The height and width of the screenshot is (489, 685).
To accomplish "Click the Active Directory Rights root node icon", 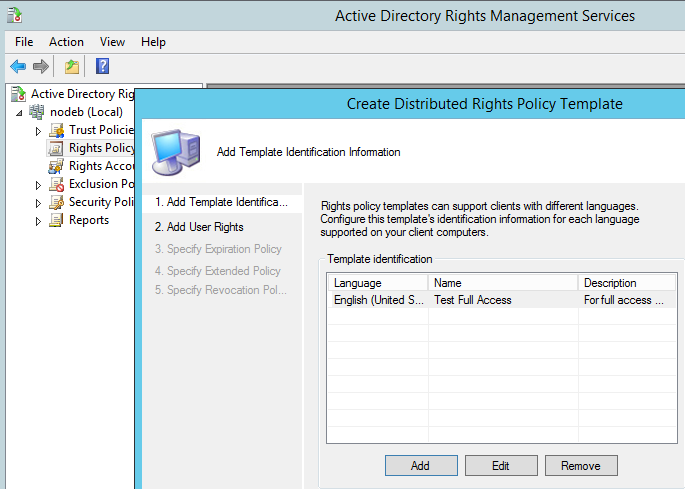I will 18,94.
